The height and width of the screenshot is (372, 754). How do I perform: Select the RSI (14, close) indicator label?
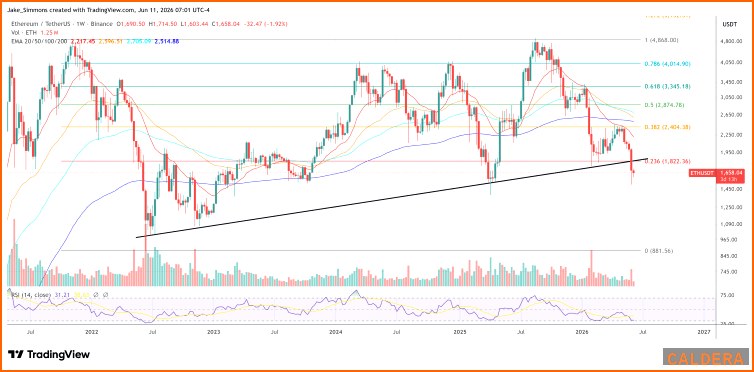[x=31, y=294]
